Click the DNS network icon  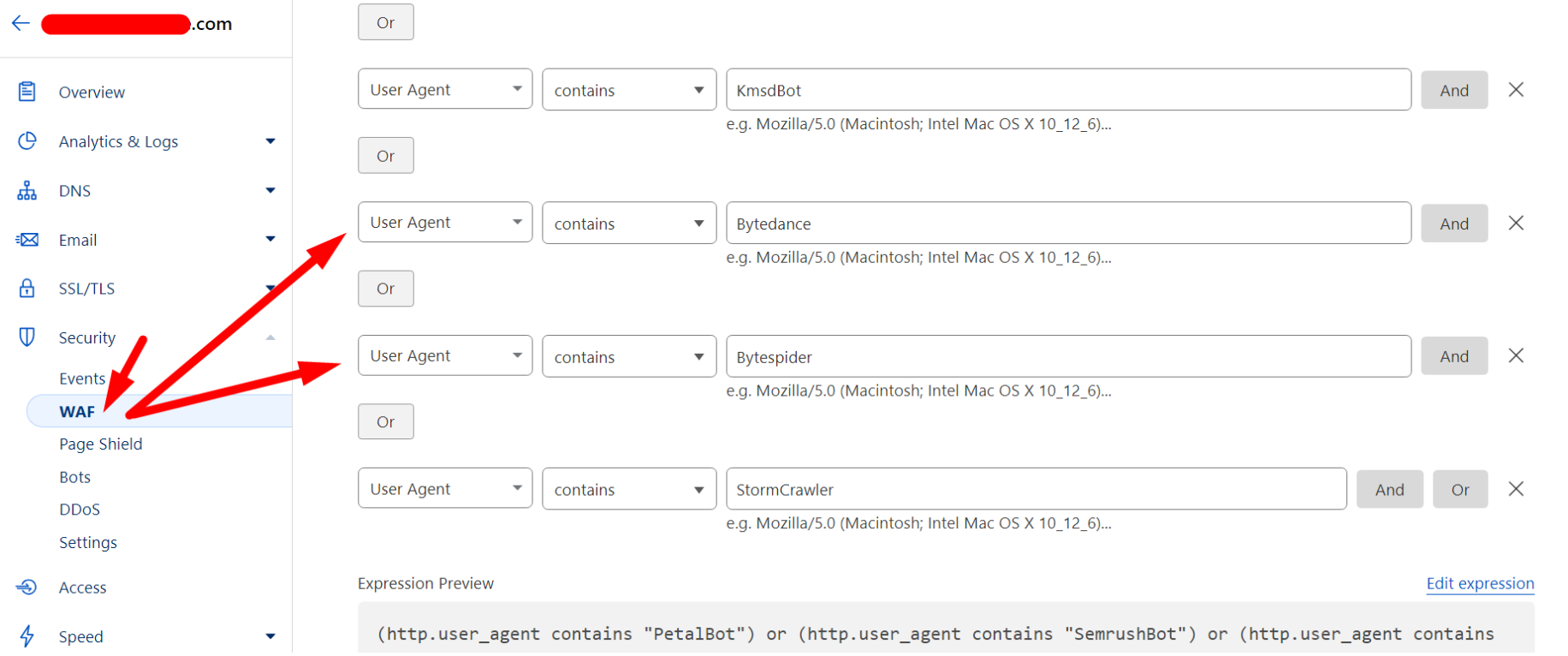point(27,190)
